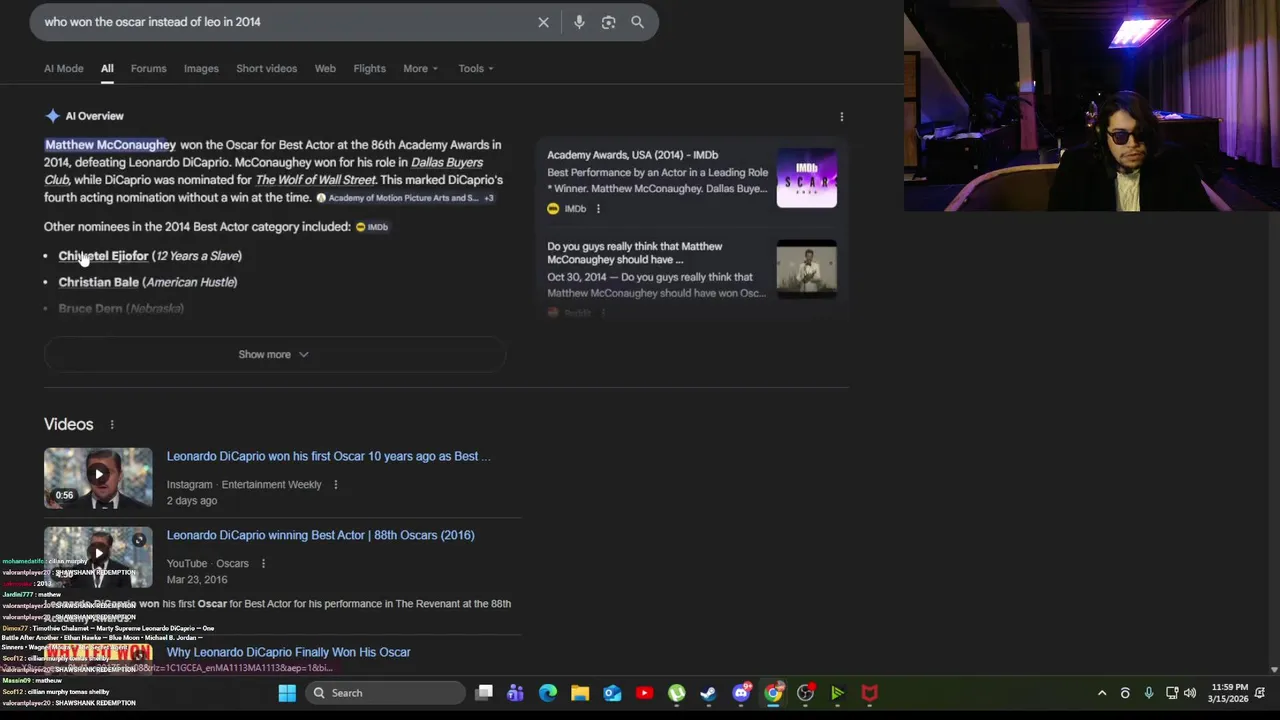Click the Windows taskbar Search box

tap(386, 693)
